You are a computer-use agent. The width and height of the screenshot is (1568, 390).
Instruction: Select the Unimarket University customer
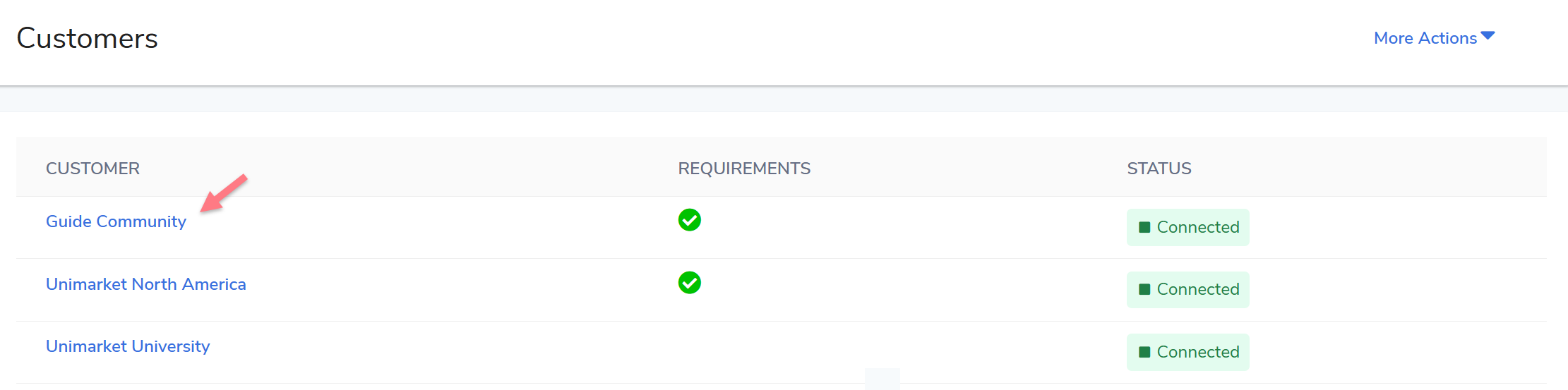pyautogui.click(x=127, y=346)
